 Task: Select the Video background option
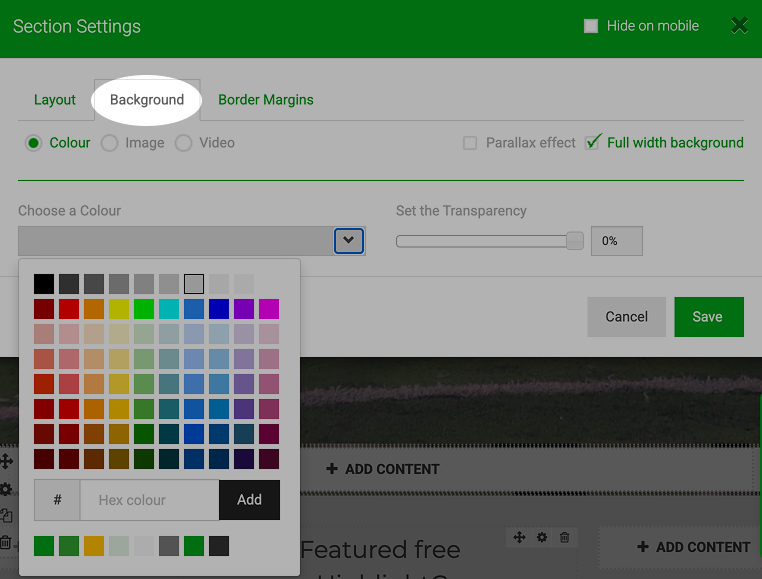(x=183, y=143)
